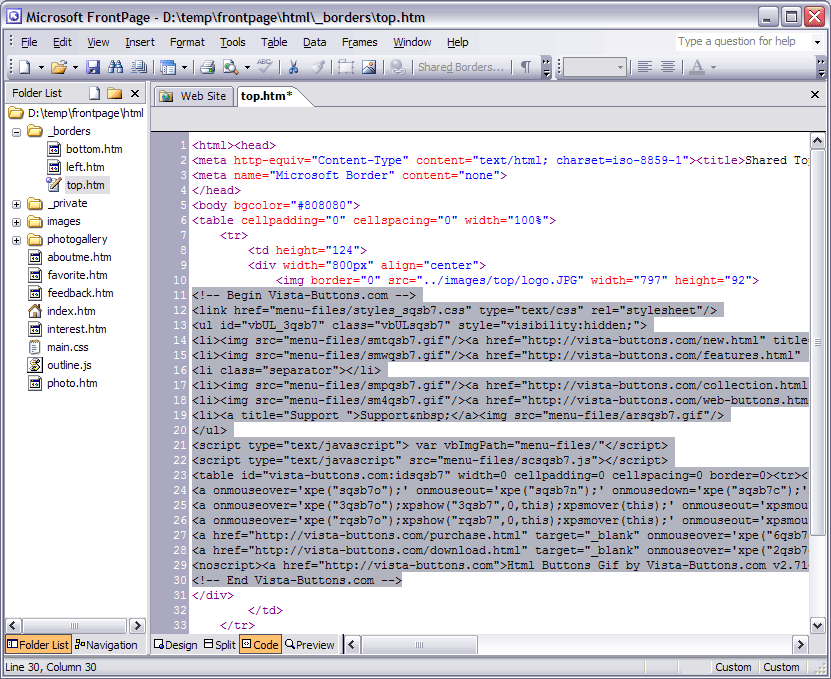This screenshot has width=831, height=679.
Task: Click the Draw Layer toolbar icon
Action: click(x=346, y=67)
